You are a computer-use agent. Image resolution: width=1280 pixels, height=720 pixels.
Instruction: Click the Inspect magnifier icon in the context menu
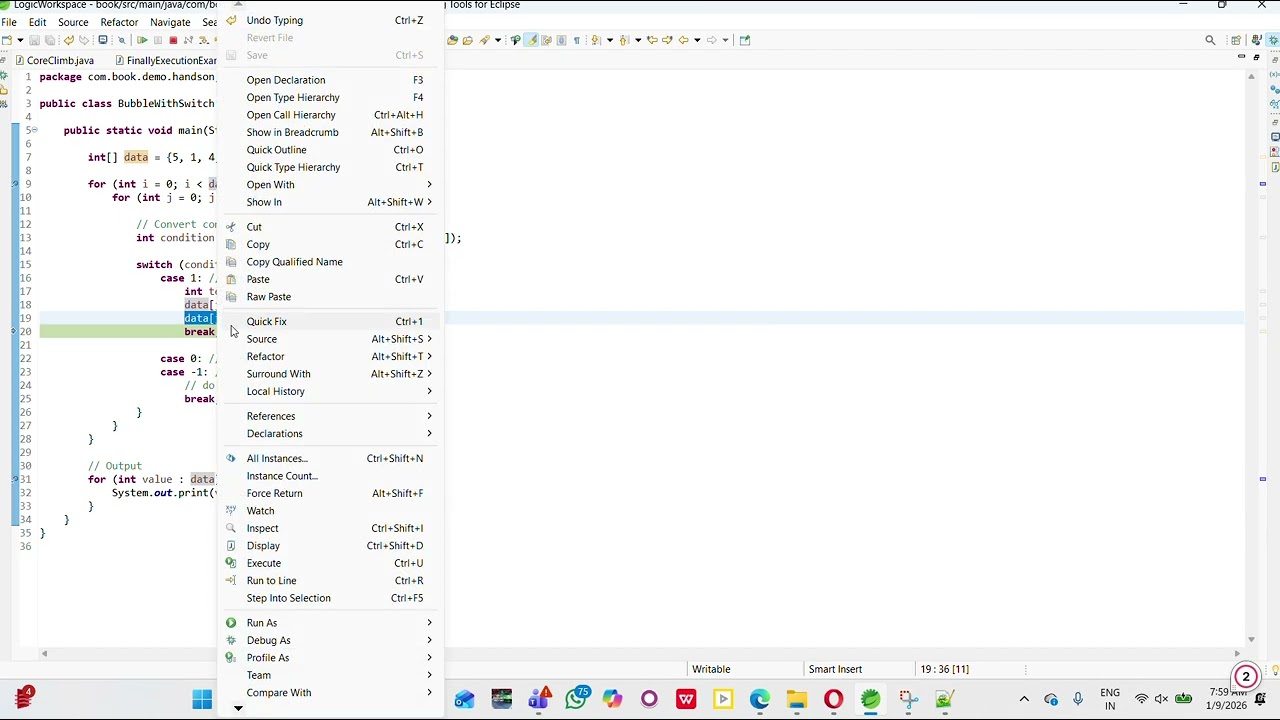pos(231,528)
